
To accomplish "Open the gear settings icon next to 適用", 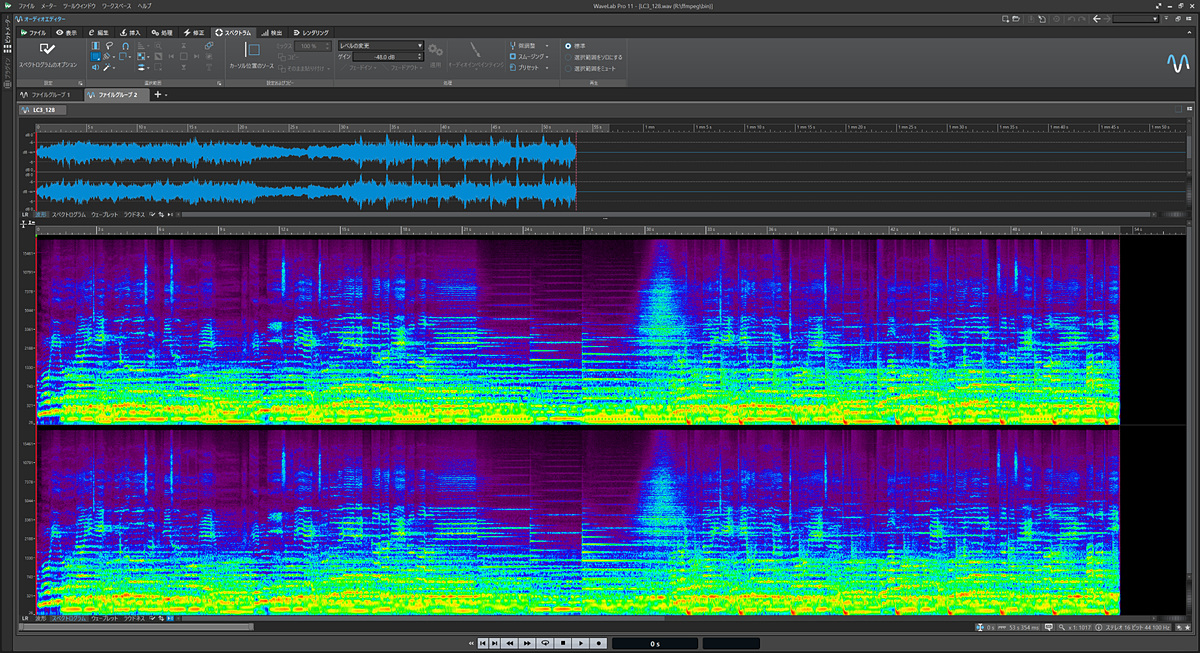I will tap(435, 51).
